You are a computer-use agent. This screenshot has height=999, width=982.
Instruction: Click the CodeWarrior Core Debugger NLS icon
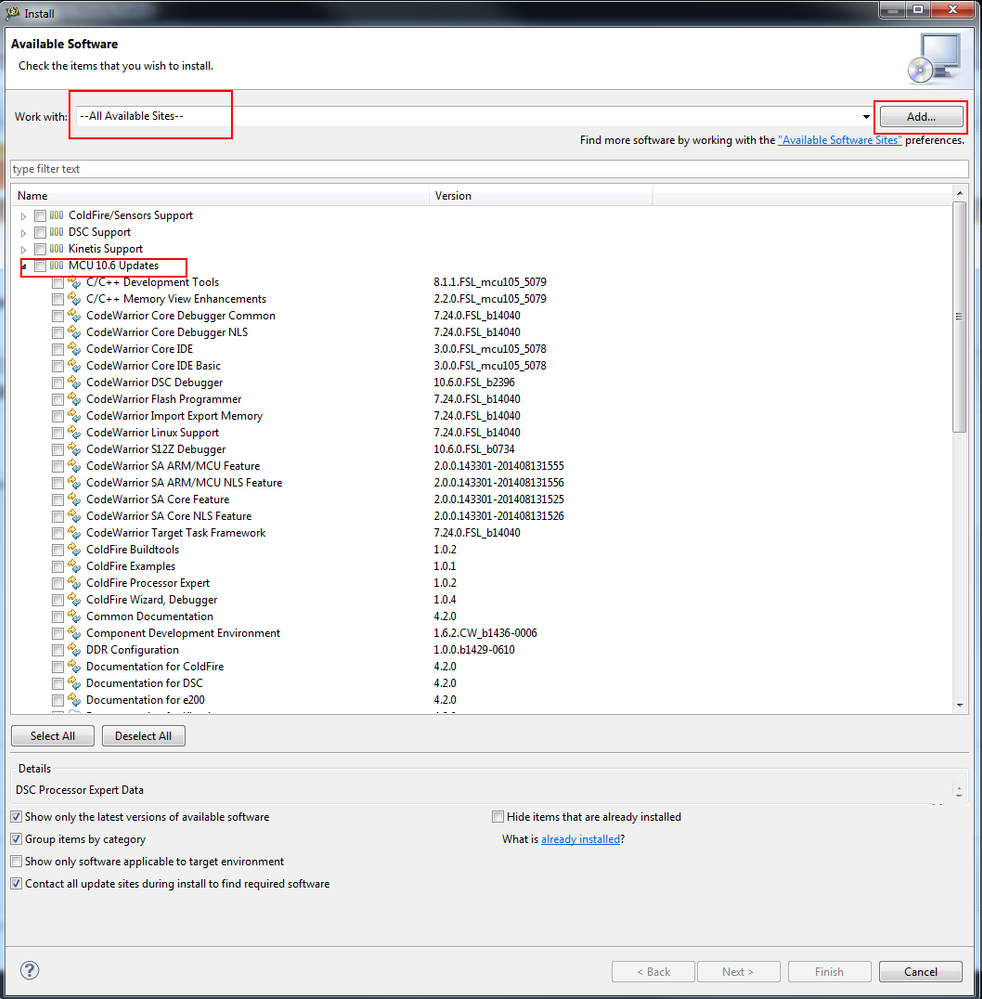(x=75, y=332)
